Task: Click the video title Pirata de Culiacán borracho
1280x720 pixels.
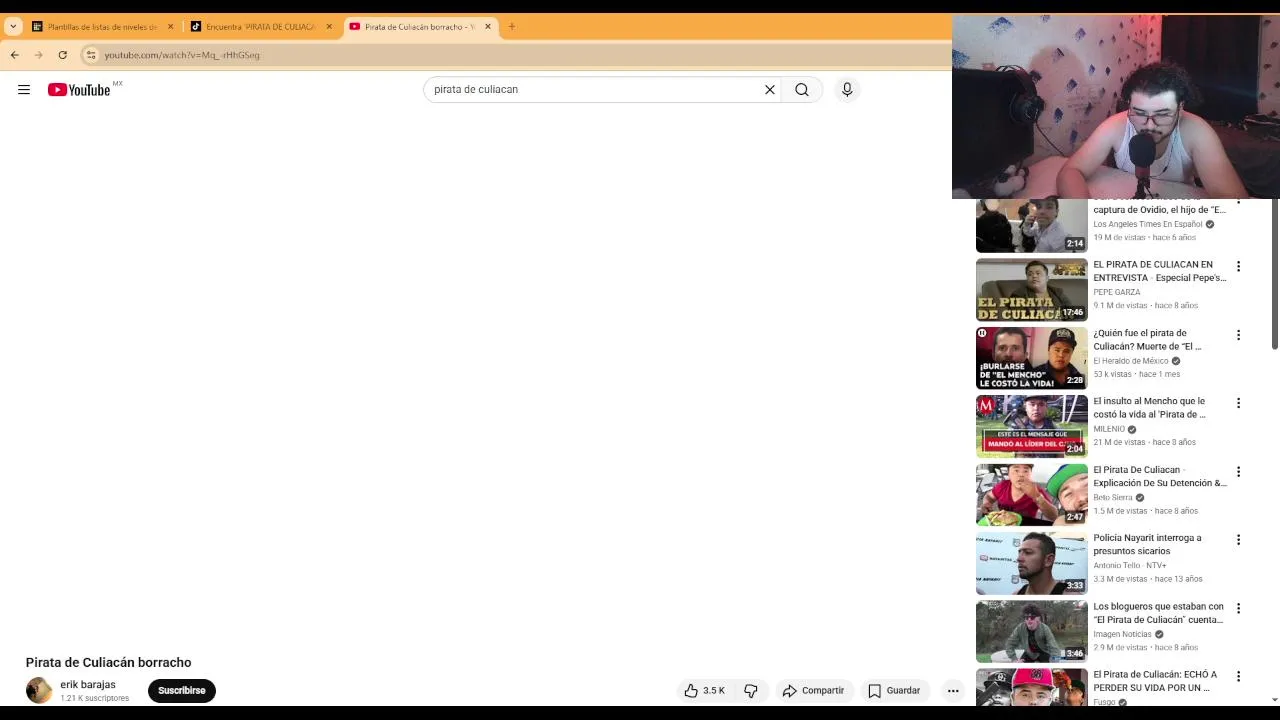Action: [108, 663]
